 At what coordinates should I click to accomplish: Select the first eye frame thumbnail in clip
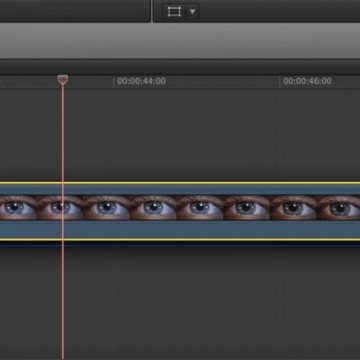point(18,208)
